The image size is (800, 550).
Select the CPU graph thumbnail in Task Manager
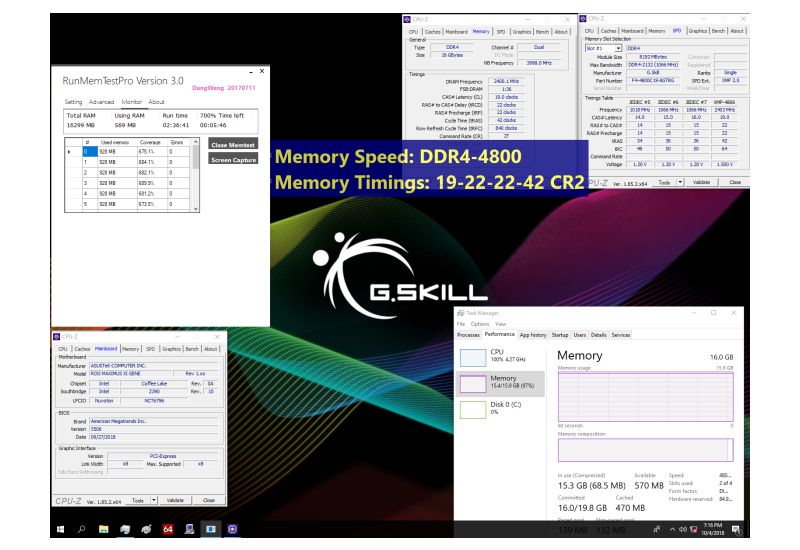[499, 356]
